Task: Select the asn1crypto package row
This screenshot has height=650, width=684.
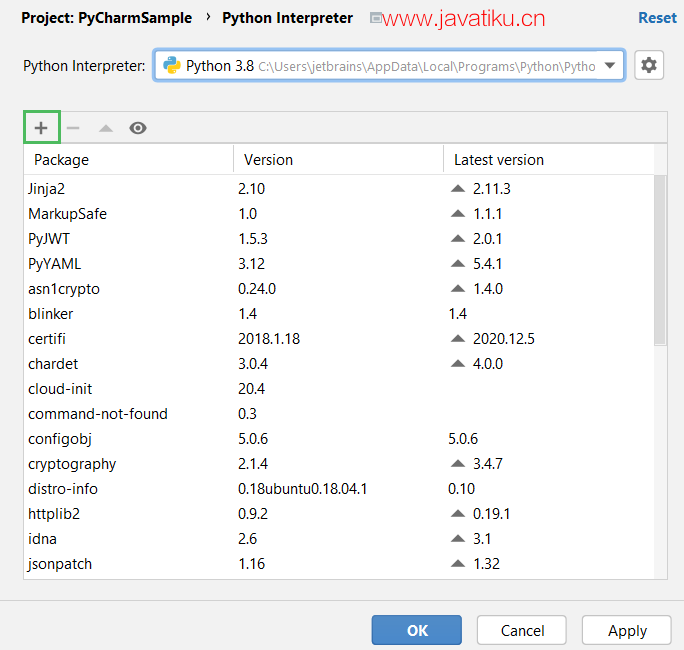Action: point(339,289)
